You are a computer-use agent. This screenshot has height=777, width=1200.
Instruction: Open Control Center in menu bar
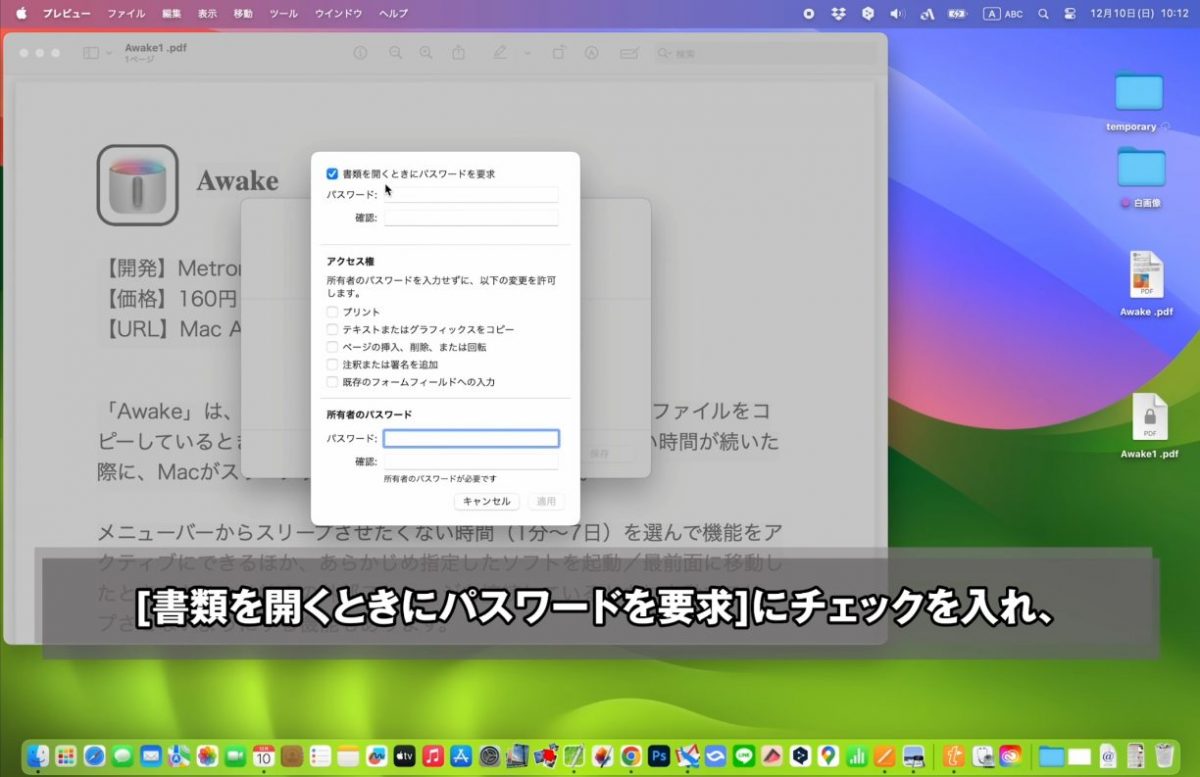click(x=1071, y=14)
